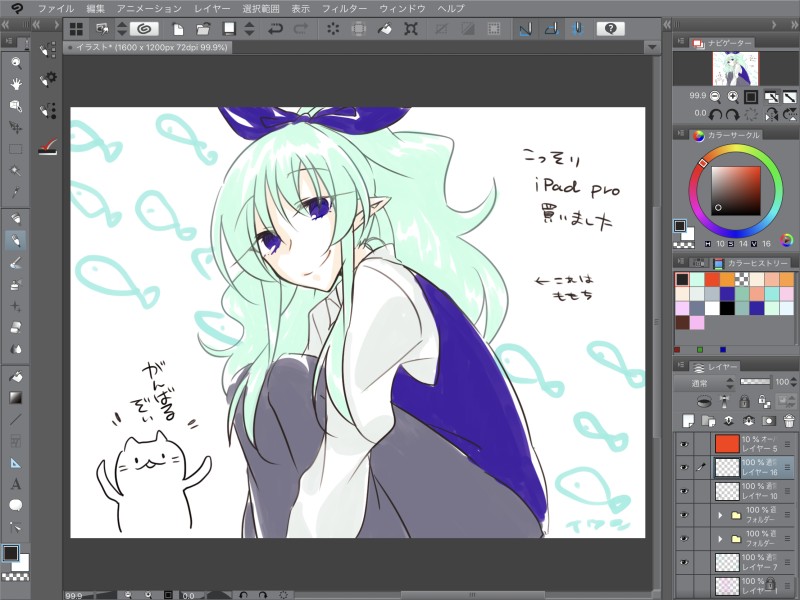This screenshot has width=800, height=600.
Task: Select the Hand move tool
Action: (16, 84)
